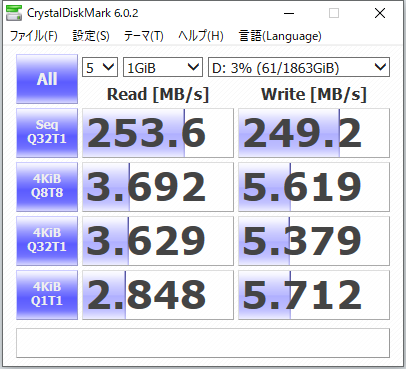Select the 4KiB Q32T1 read value 3.629
The height and width of the screenshot is (369, 406).
pyautogui.click(x=158, y=241)
